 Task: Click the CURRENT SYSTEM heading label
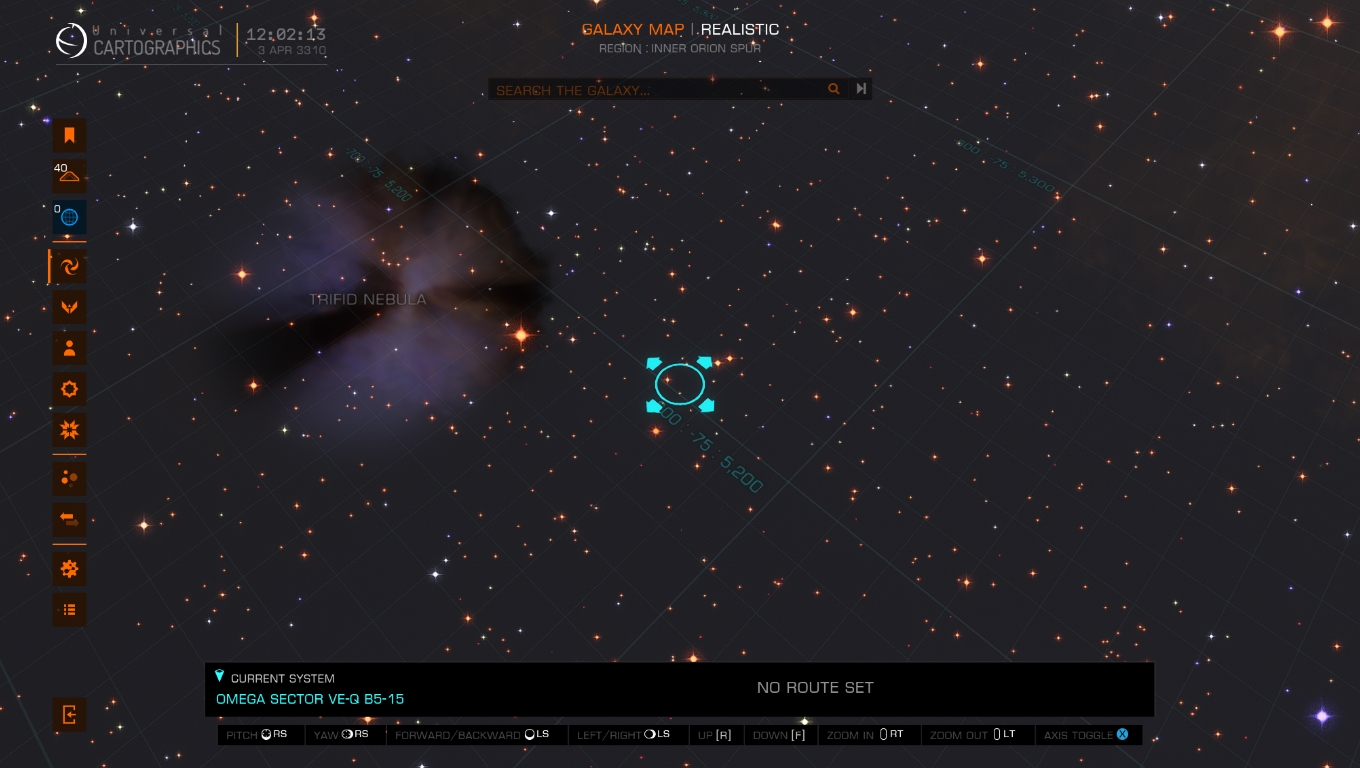(x=283, y=678)
